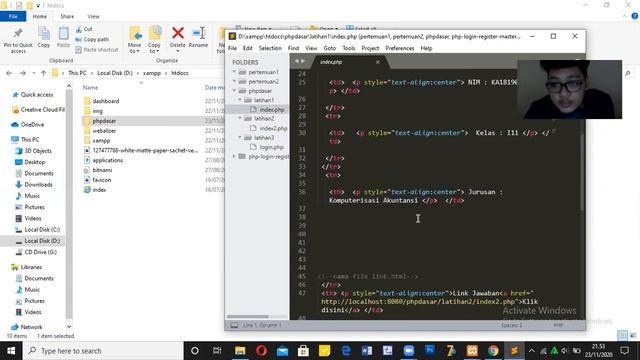The height and width of the screenshot is (360, 640).
Task: Select the favicon file
Action: click(101, 180)
